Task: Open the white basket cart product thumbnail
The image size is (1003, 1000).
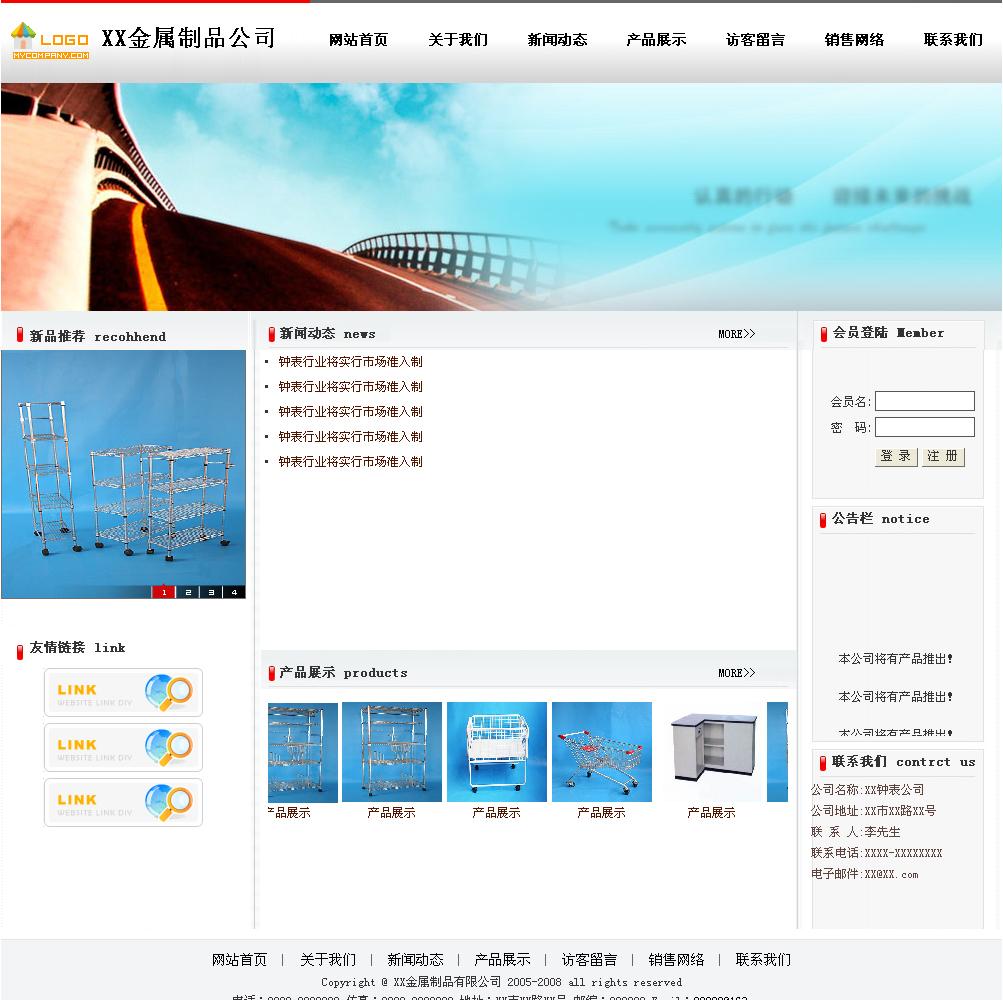Action: (x=496, y=752)
